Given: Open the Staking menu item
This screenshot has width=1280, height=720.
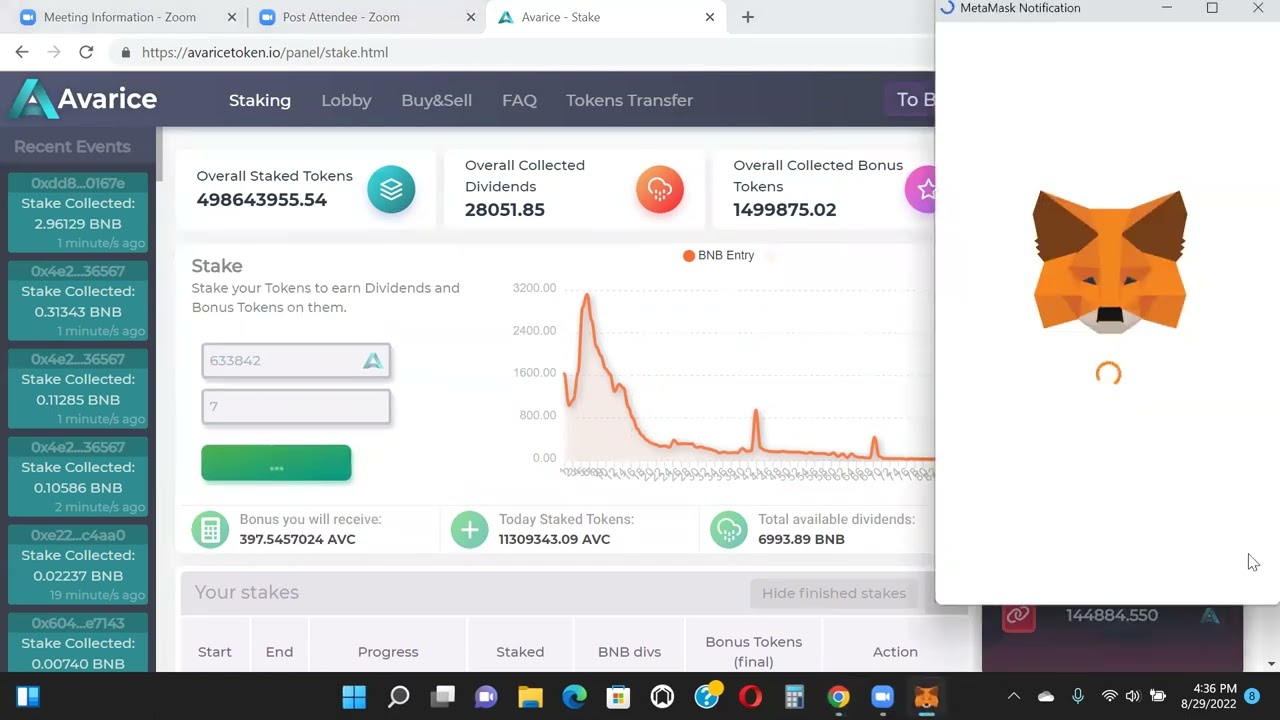Looking at the screenshot, I should coord(260,100).
